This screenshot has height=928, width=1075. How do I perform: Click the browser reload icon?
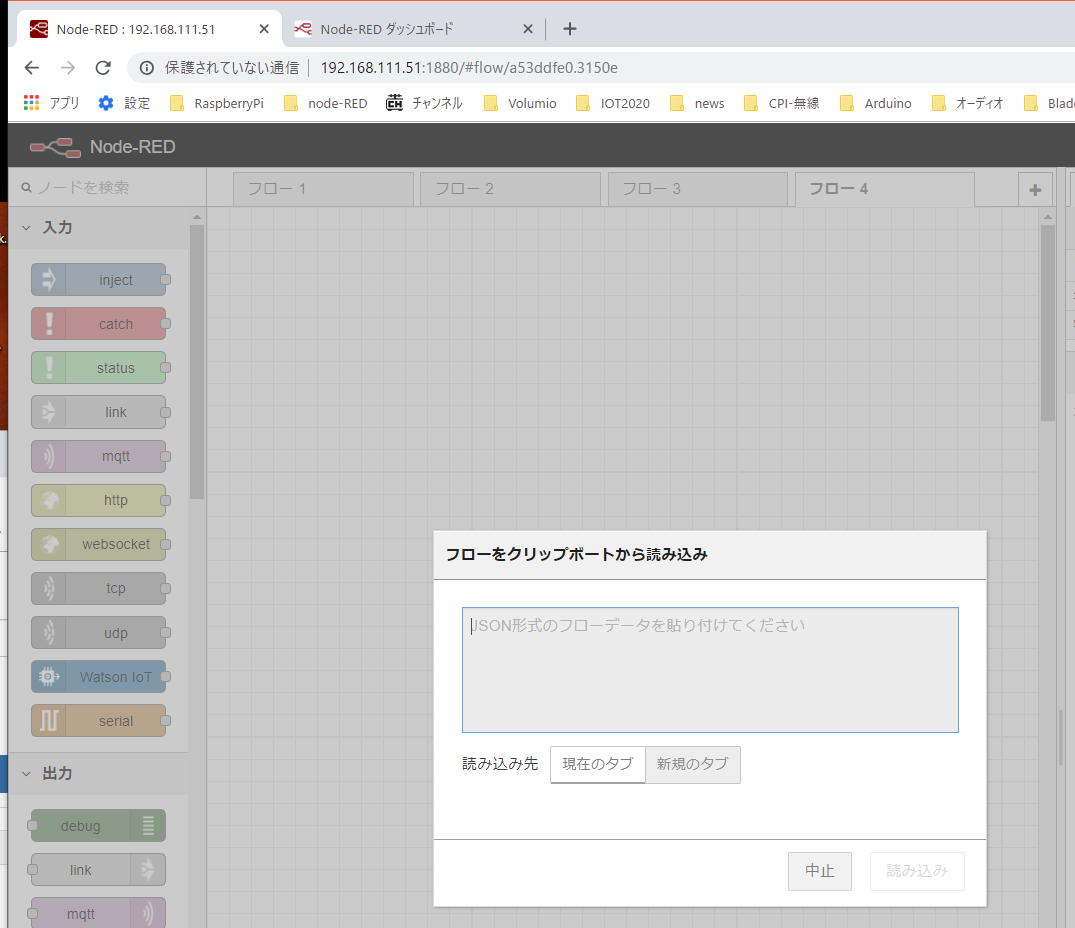[102, 68]
